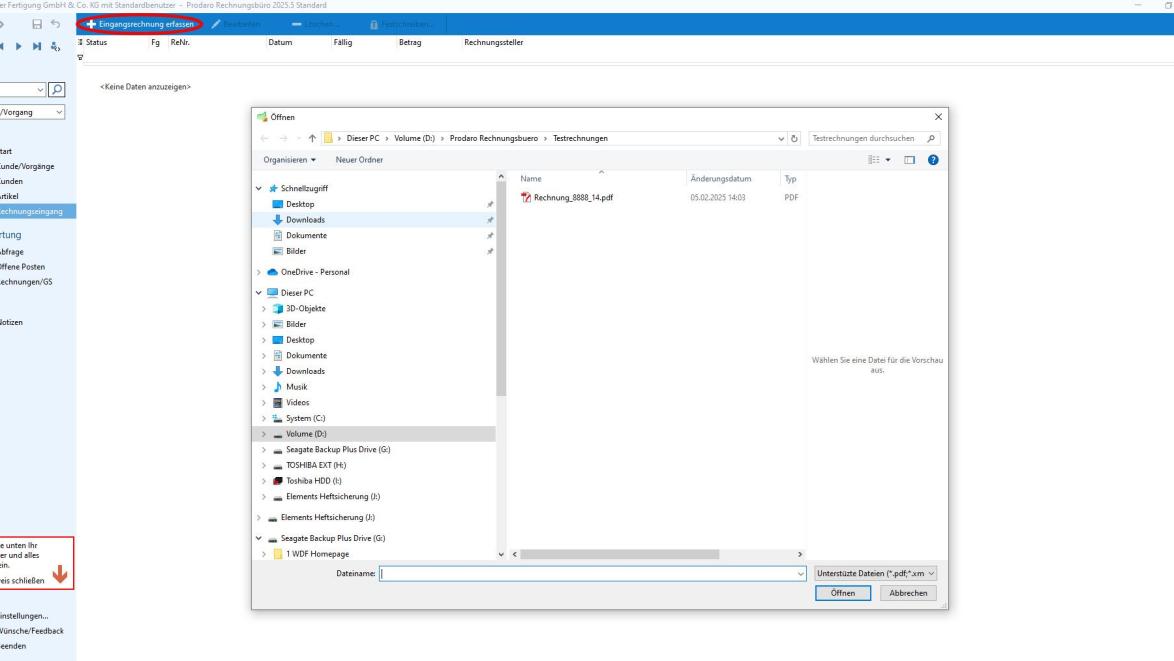Click the blue arrow icon of Downloads under Schnellzugriff
The height and width of the screenshot is (661, 1174).
(x=278, y=220)
